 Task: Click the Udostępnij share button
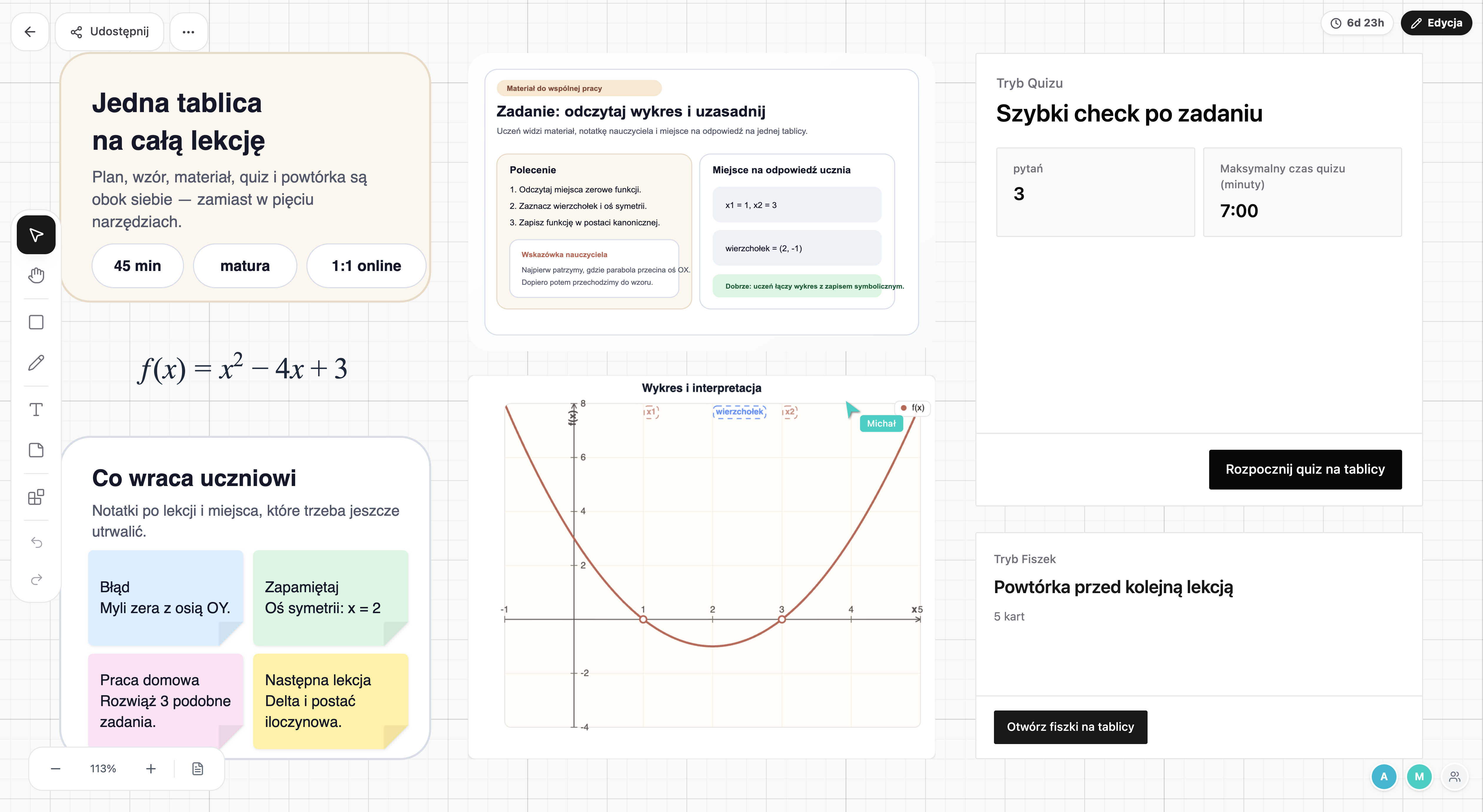pos(109,32)
